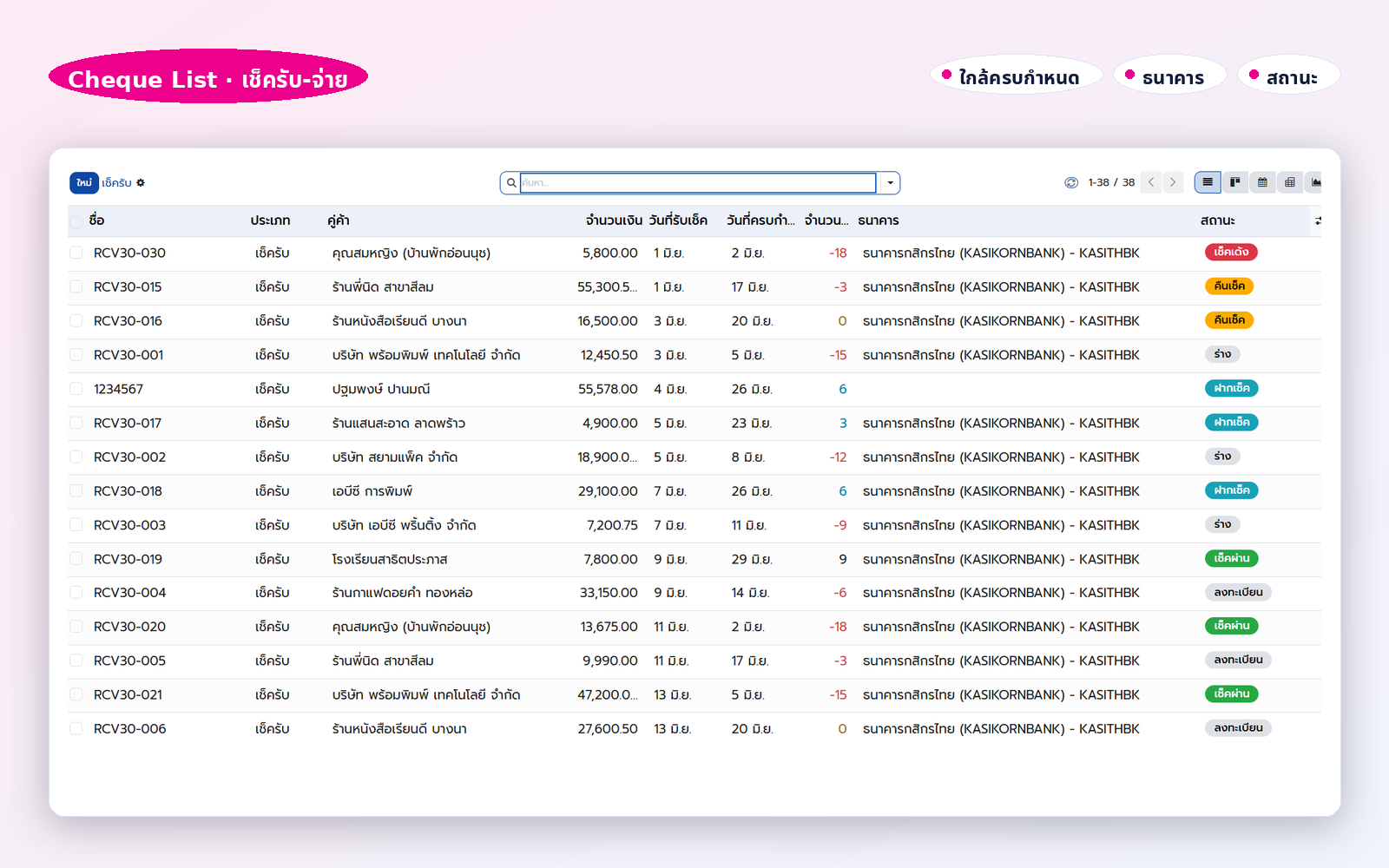Click the refresh circular arrows icon

pos(1071,182)
